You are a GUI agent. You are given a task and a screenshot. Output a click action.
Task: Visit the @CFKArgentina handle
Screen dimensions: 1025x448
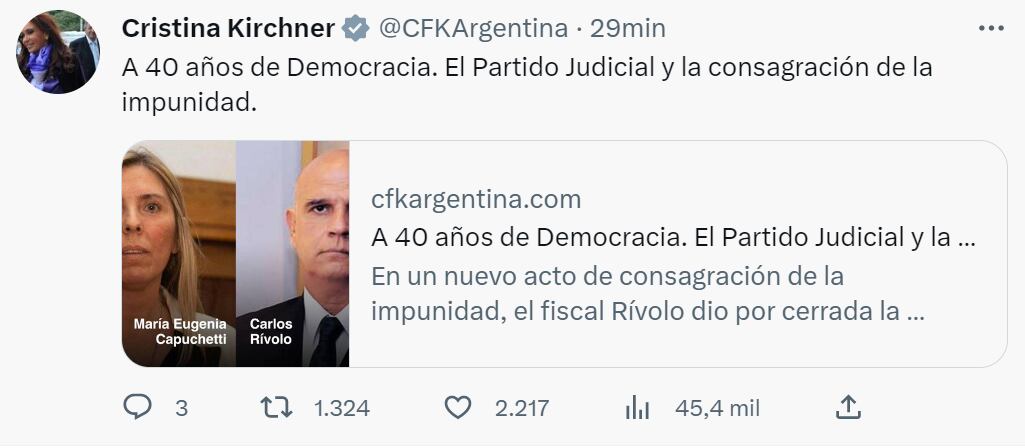(473, 29)
